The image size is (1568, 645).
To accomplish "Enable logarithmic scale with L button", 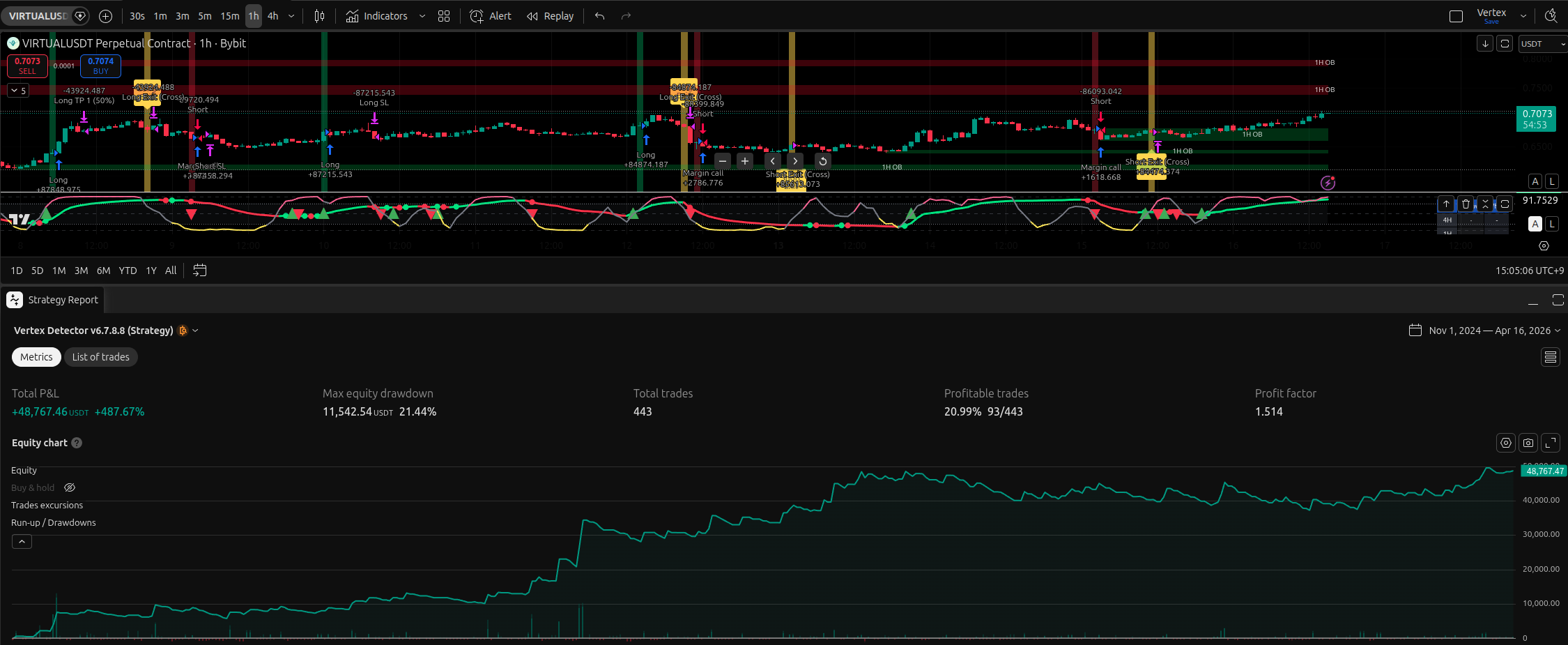I will point(1552,181).
